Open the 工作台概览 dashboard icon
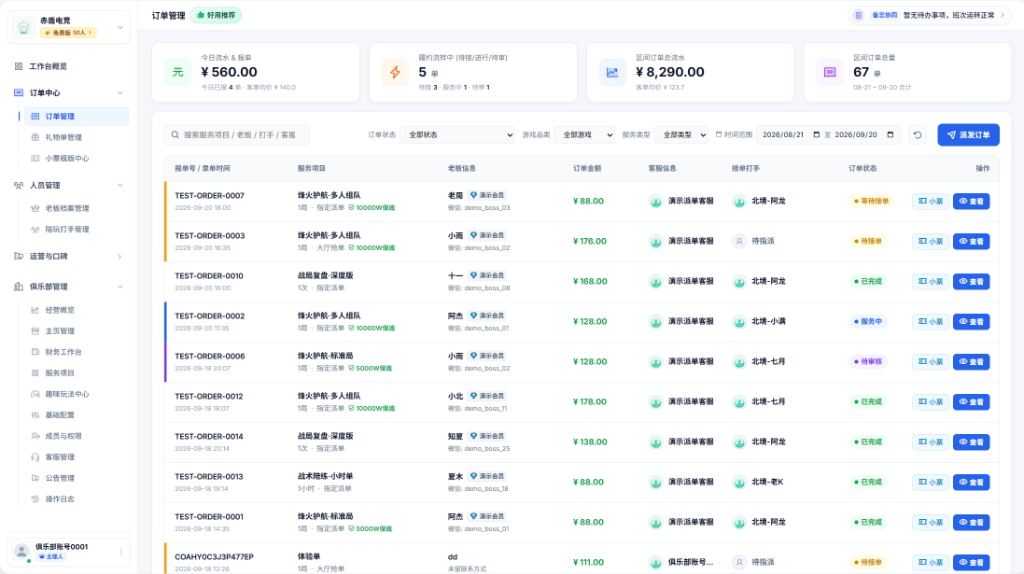 [x=18, y=66]
